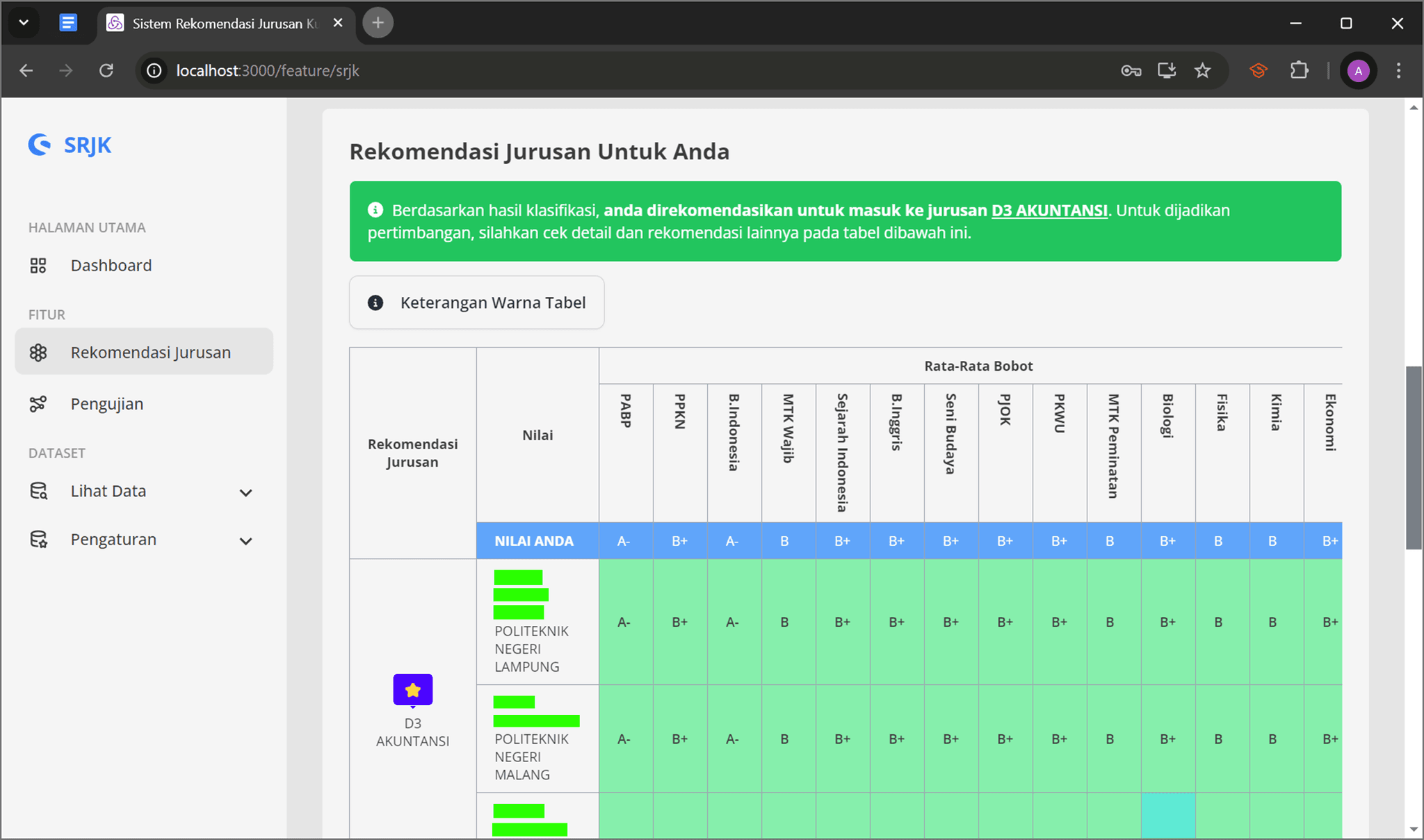Click the Rekomendasi Jurusan table header
The width and height of the screenshot is (1424, 840).
[413, 453]
